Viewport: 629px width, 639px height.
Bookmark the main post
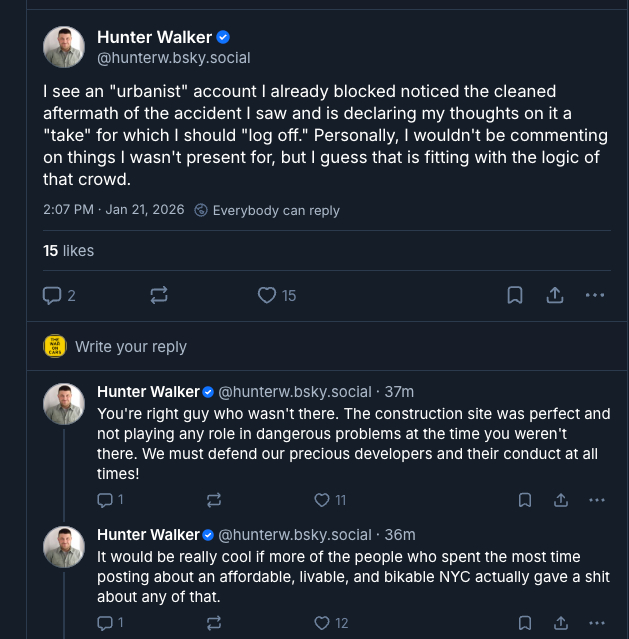pos(514,295)
